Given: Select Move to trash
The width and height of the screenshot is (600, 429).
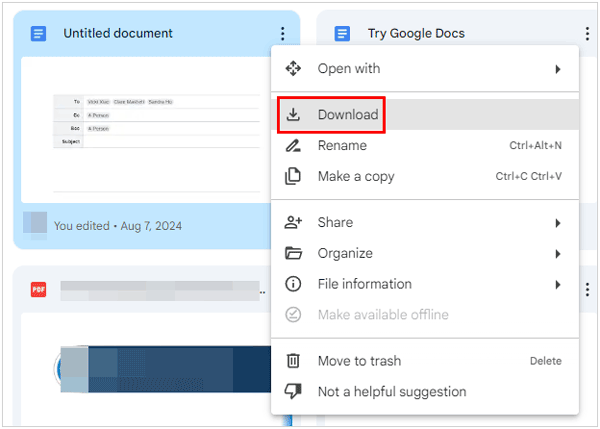Looking at the screenshot, I should [x=425, y=361].
